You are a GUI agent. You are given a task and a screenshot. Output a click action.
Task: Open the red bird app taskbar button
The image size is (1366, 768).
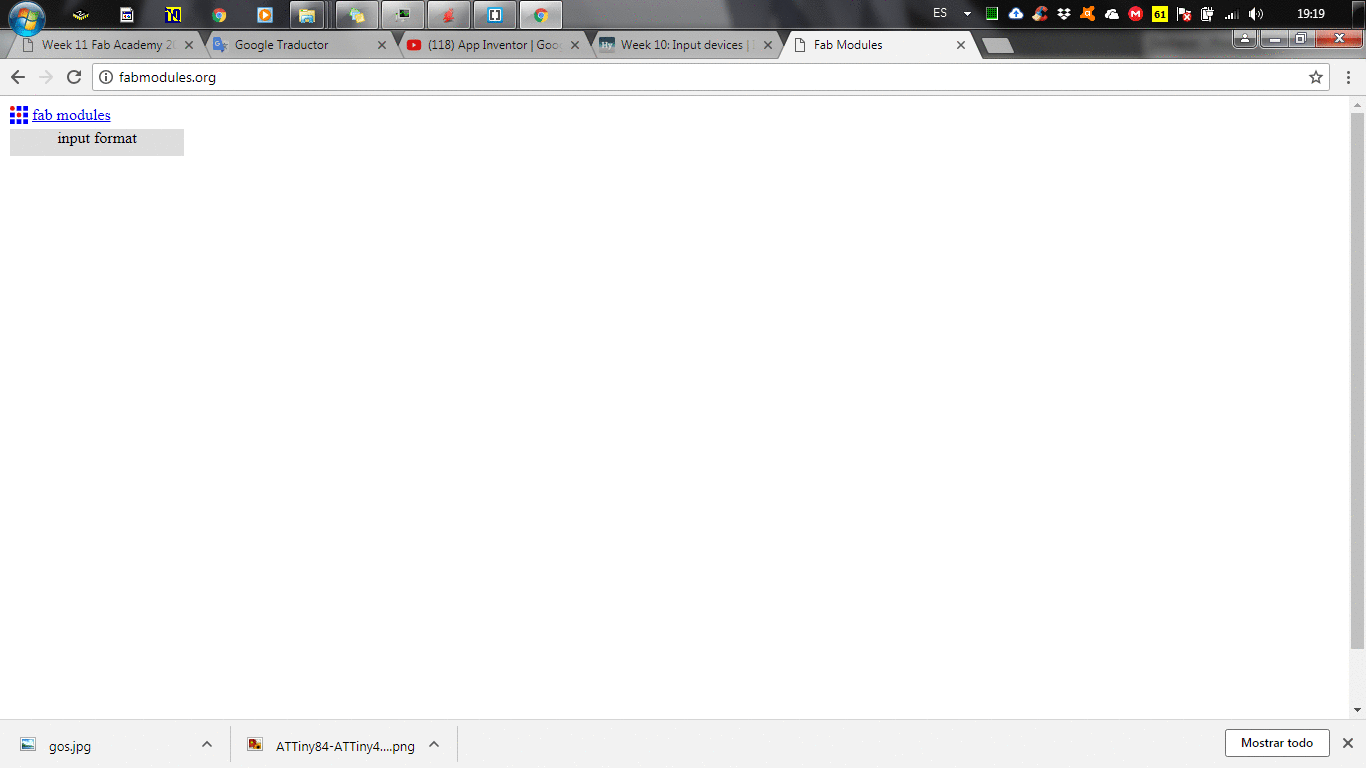449,15
